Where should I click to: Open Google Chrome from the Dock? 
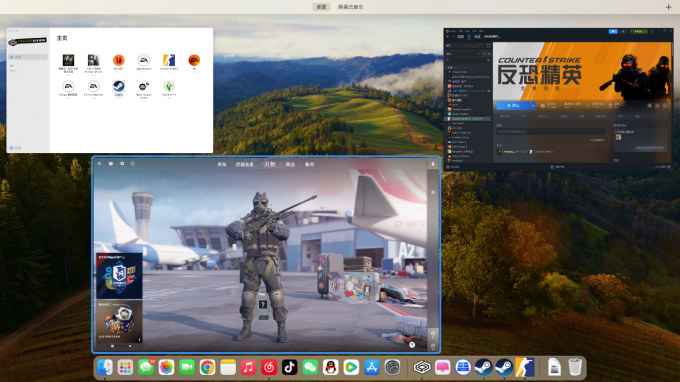pos(207,368)
